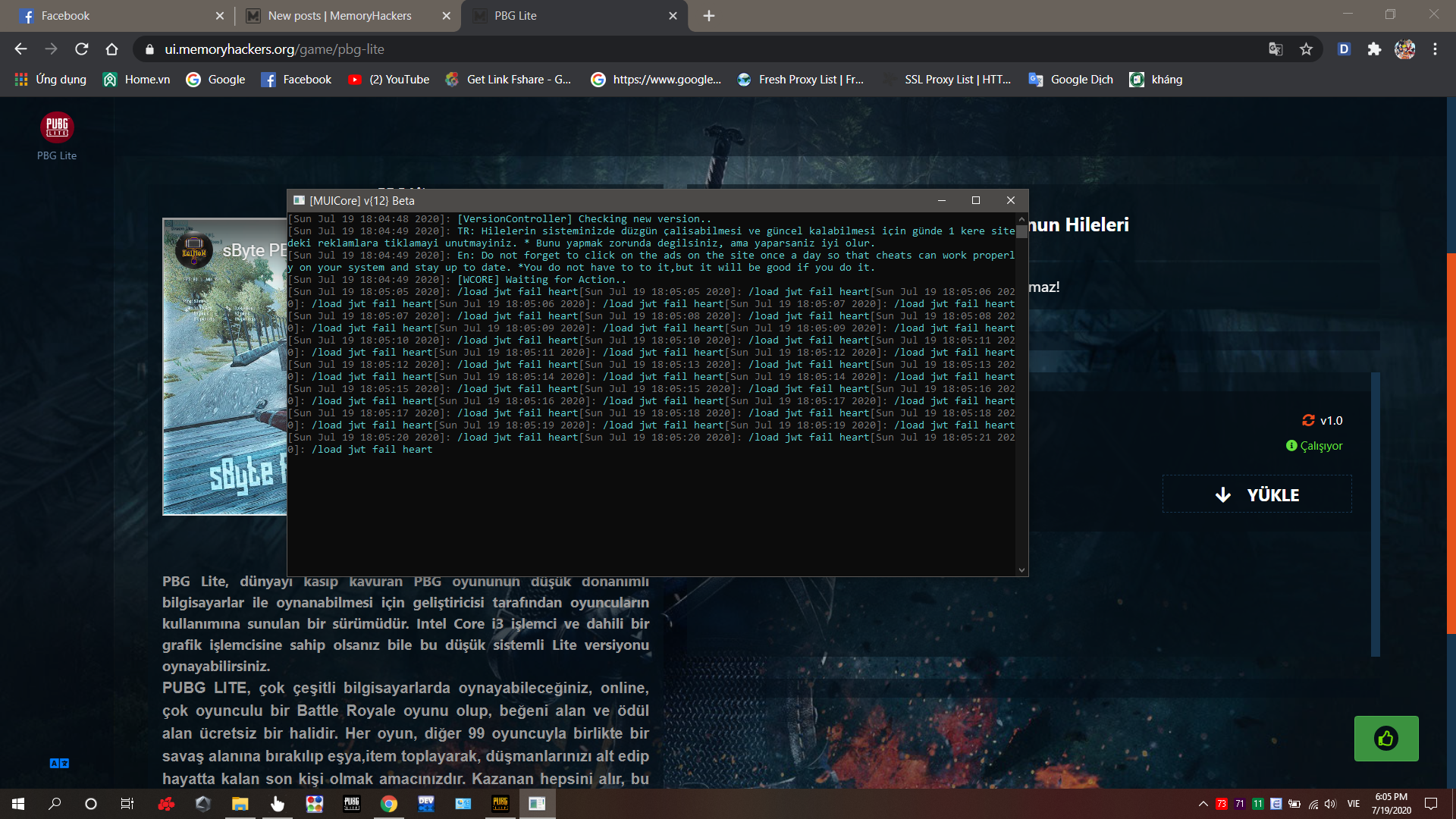Close the PBG Lite tab
Screen dimensions: 1456x819
pyautogui.click(x=673, y=16)
